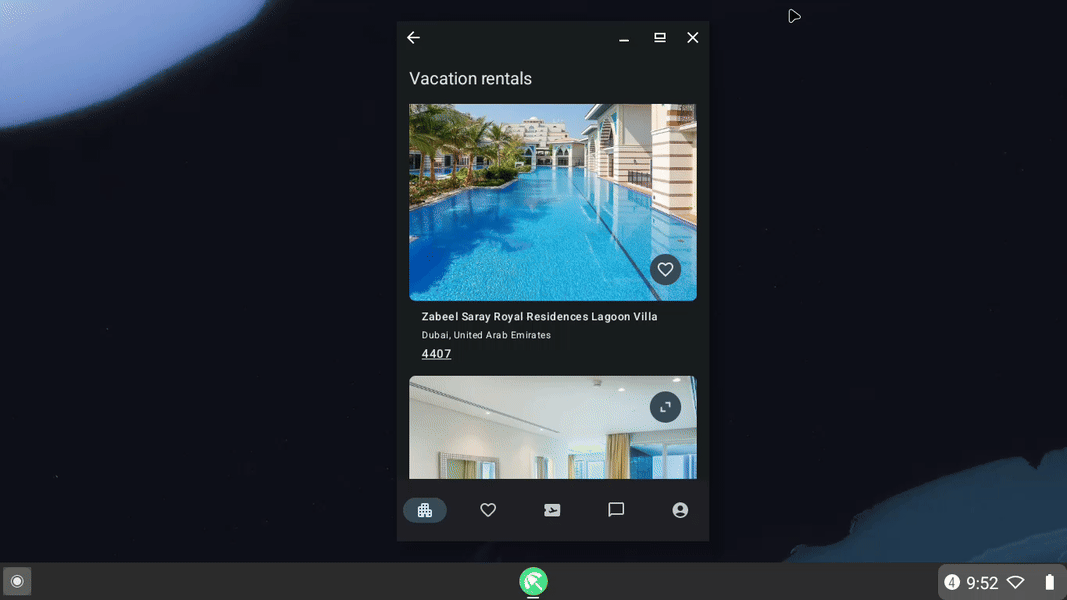The height and width of the screenshot is (600, 1067).
Task: Open Zabeel Saray Royal Residences Lagoon Villa title
Action: coord(540,316)
